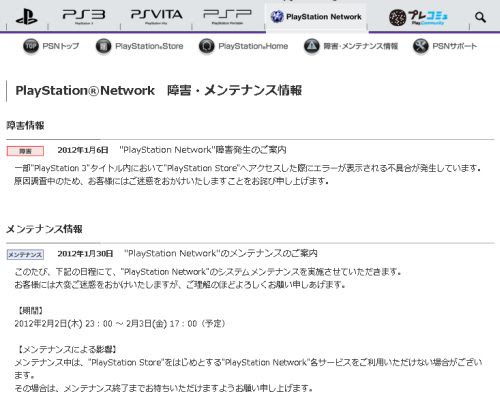Click the PlayStation Network globe icon

(277, 17)
